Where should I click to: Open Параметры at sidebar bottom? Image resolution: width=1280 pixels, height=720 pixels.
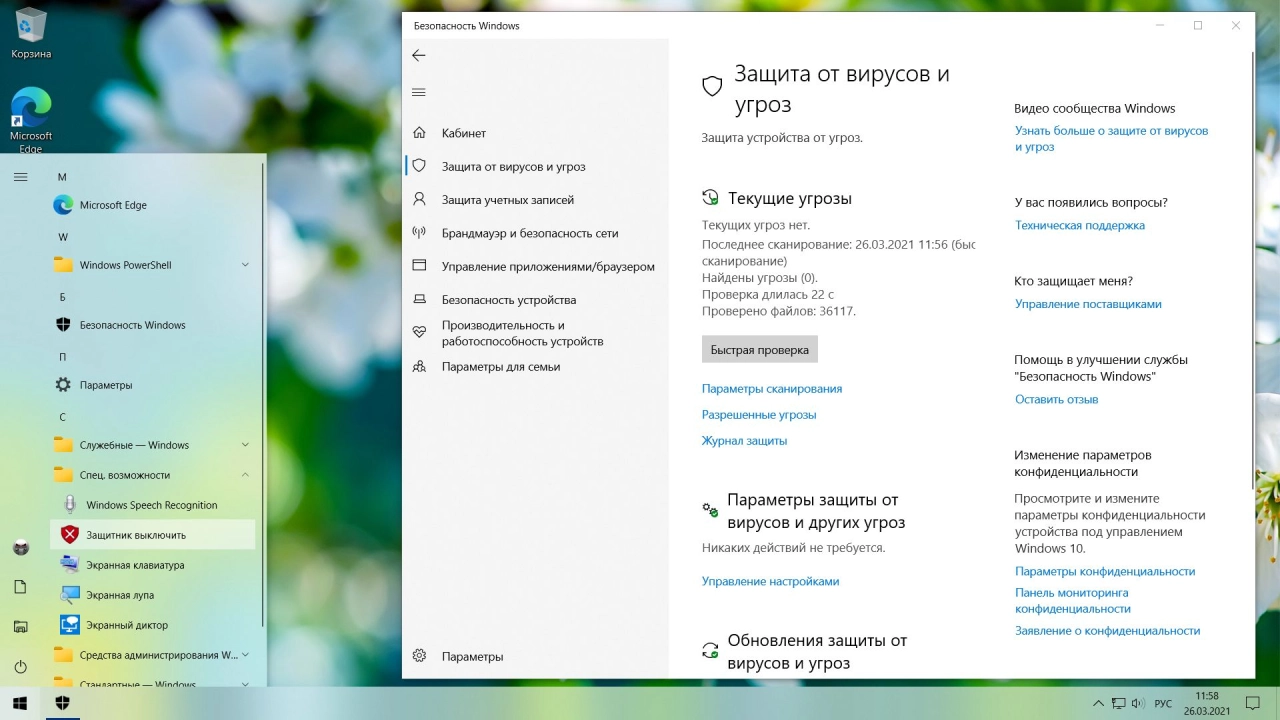[535, 656]
